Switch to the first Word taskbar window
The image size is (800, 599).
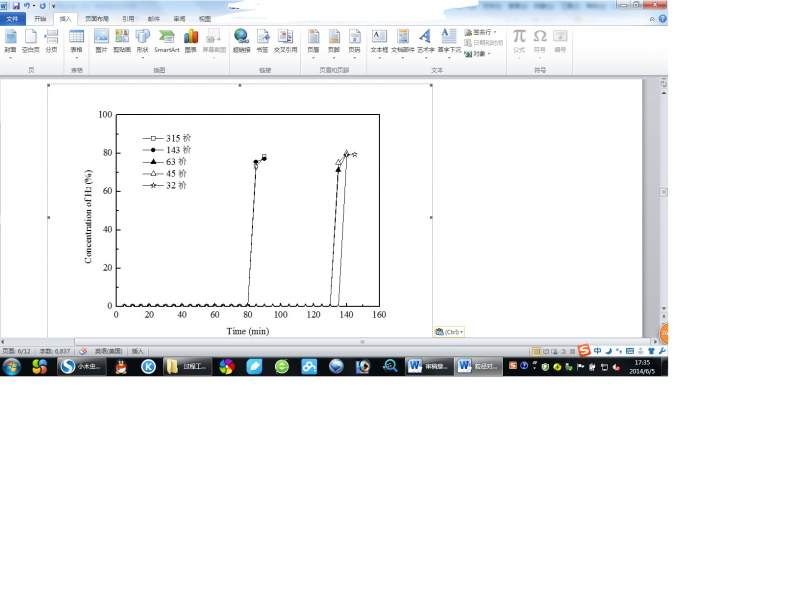[x=428, y=366]
